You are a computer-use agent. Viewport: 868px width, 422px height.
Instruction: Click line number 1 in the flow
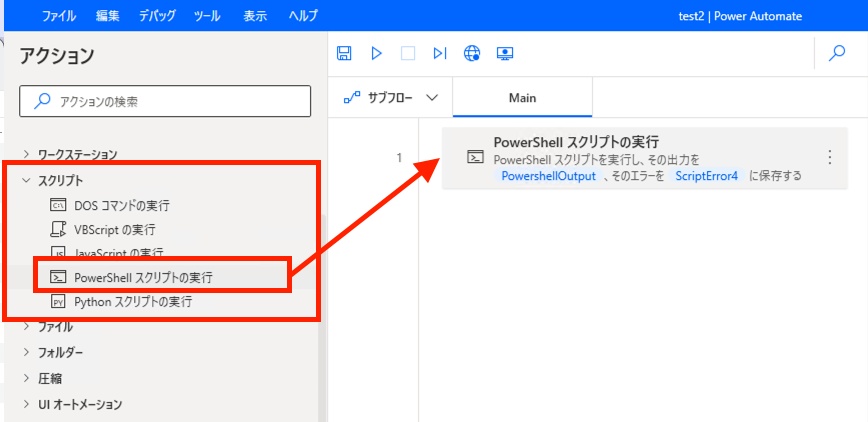(399, 158)
